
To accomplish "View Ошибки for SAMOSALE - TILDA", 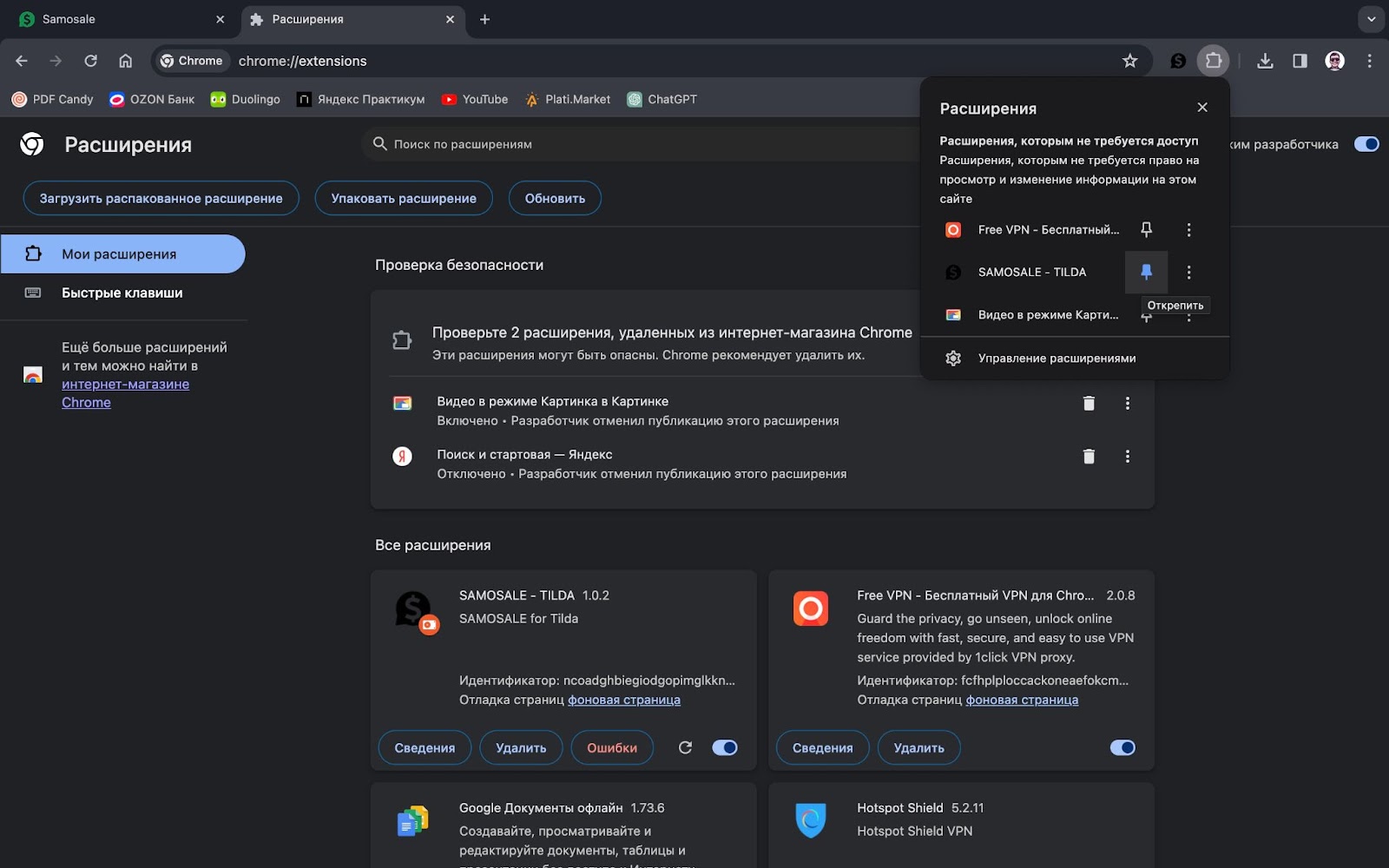I will tap(612, 747).
